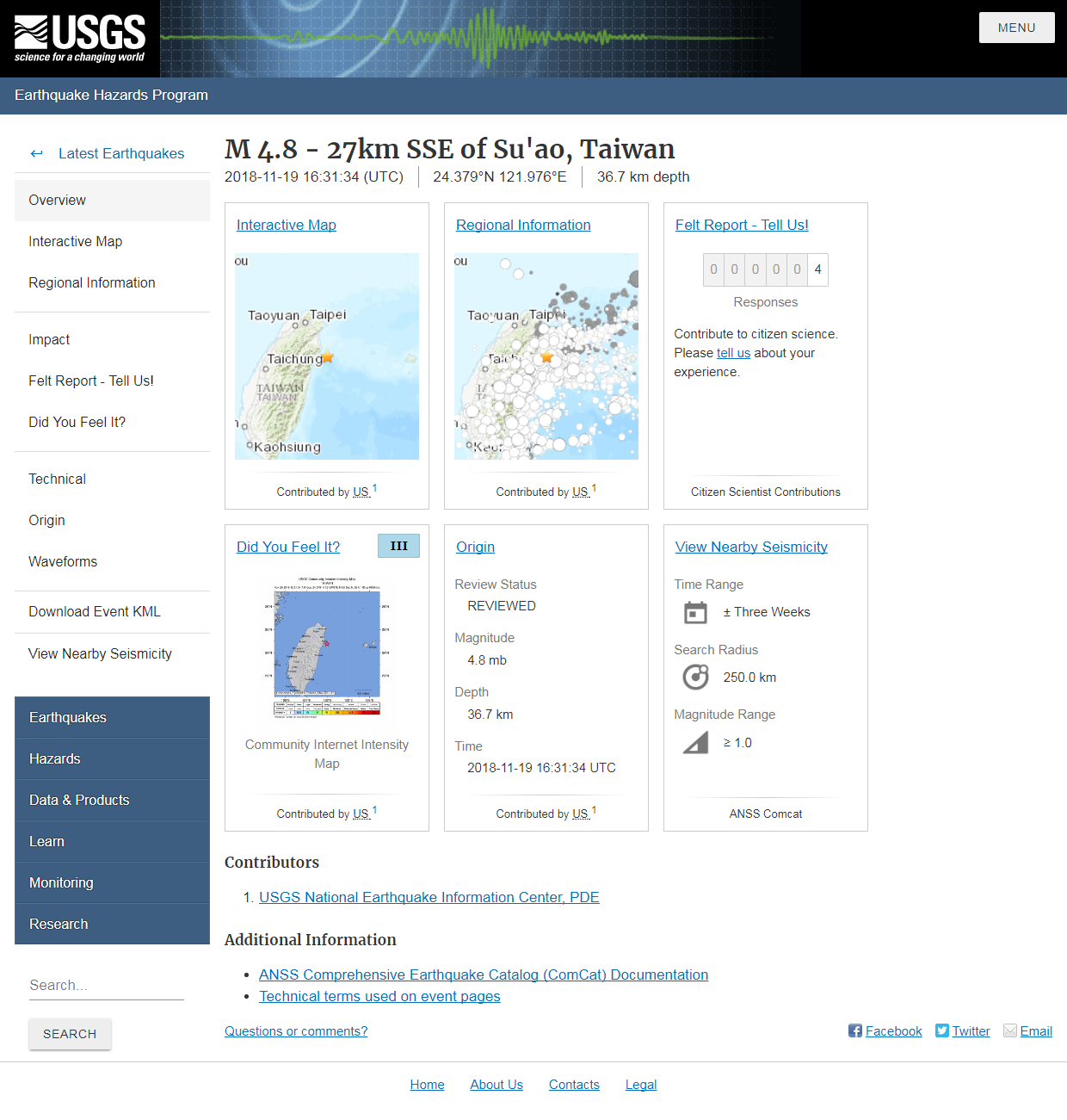
Task: Select Origin in sidebar
Action: (x=112, y=520)
